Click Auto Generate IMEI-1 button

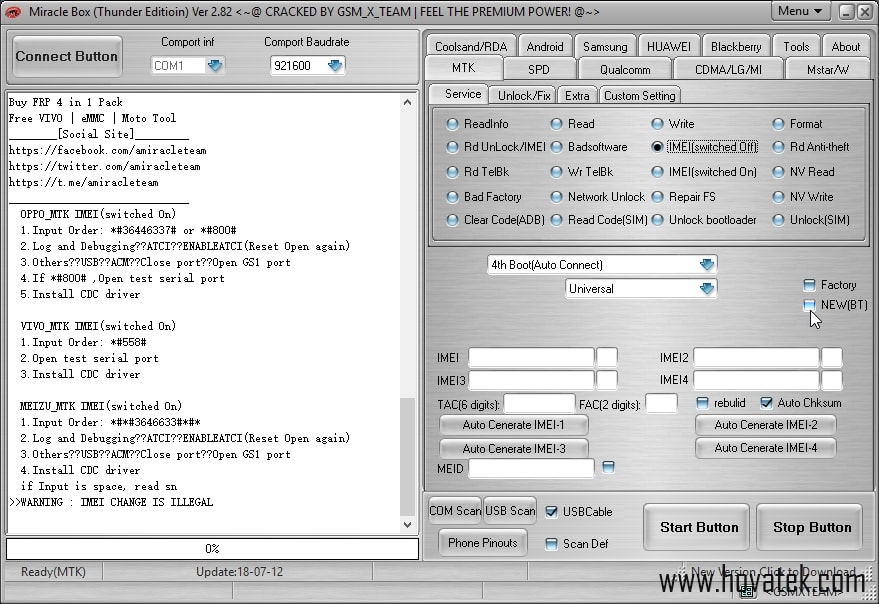tap(513, 425)
